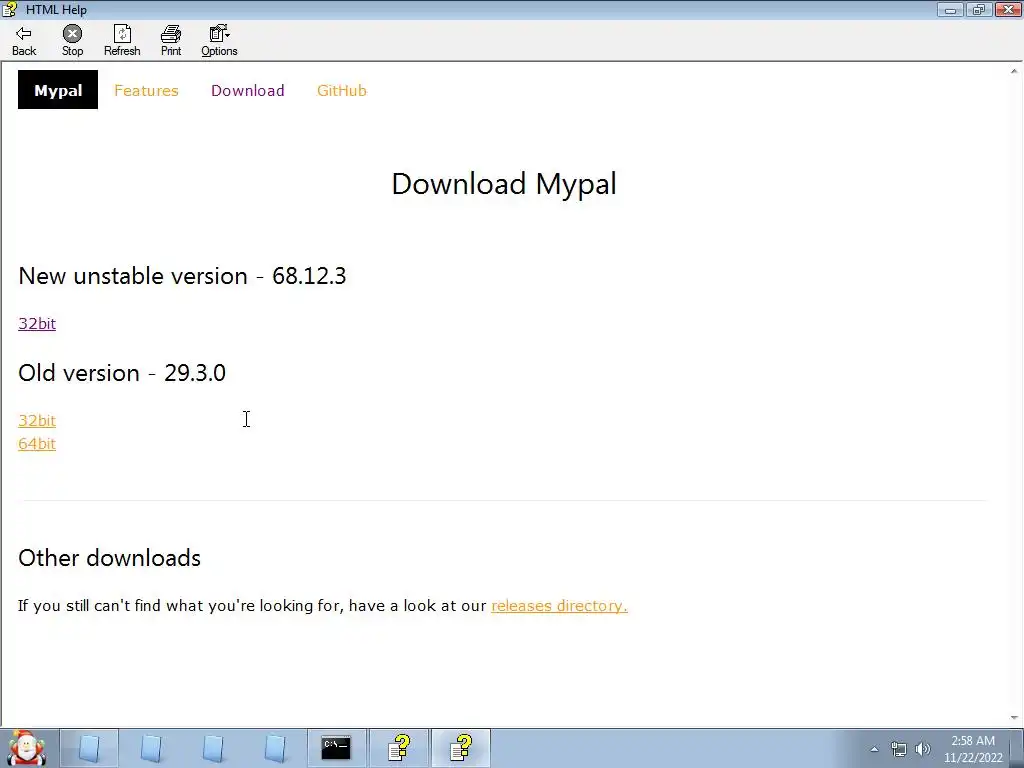Open the GitHub navigation link
This screenshot has width=1024, height=768.
(x=342, y=91)
